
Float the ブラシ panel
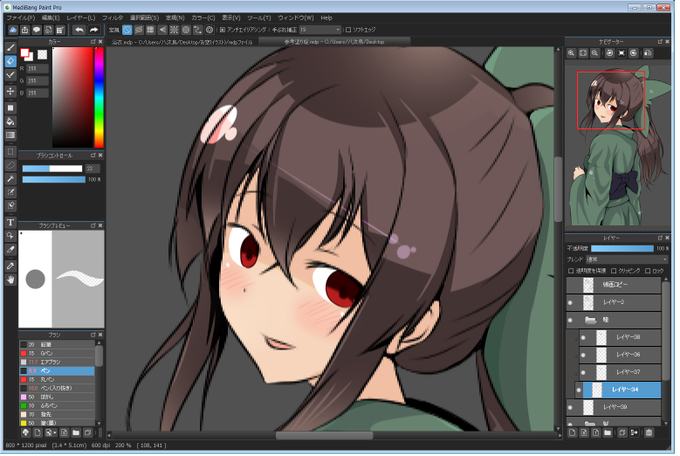tap(93, 336)
